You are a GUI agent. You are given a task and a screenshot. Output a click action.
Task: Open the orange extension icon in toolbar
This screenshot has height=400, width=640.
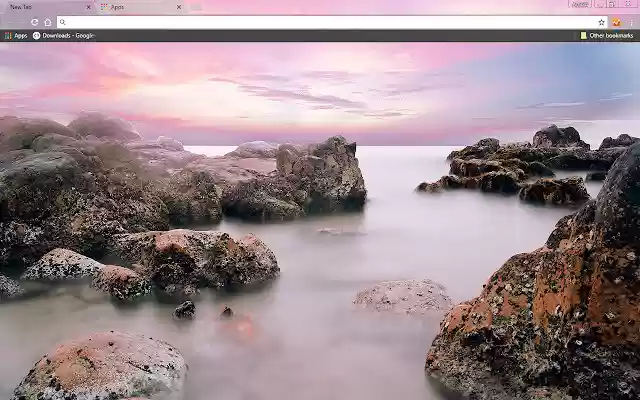click(616, 22)
